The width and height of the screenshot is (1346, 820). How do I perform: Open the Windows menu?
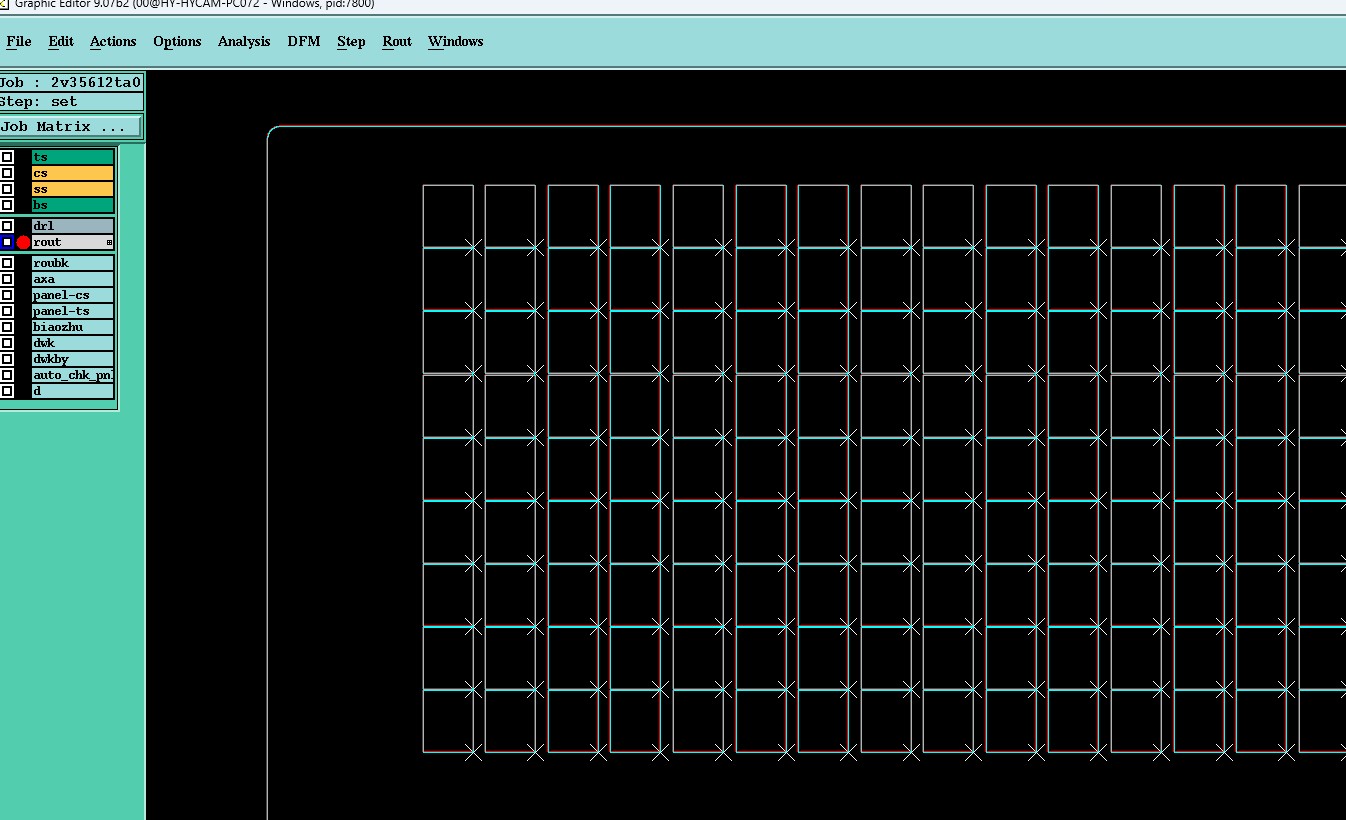[456, 41]
